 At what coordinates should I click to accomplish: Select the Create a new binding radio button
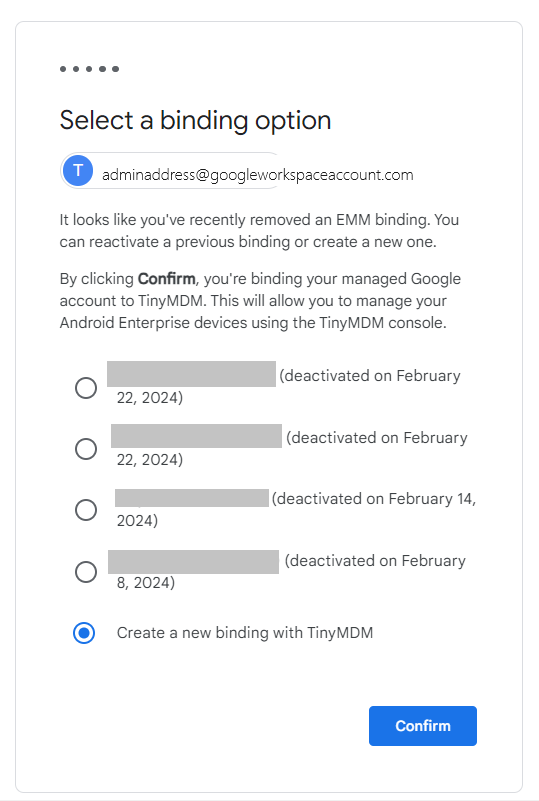84,633
